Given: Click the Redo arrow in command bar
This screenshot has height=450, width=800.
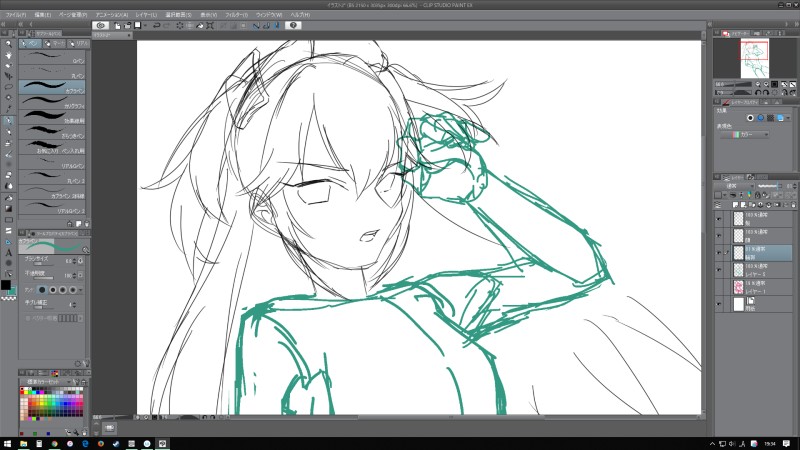Looking at the screenshot, I should (x=166, y=25).
